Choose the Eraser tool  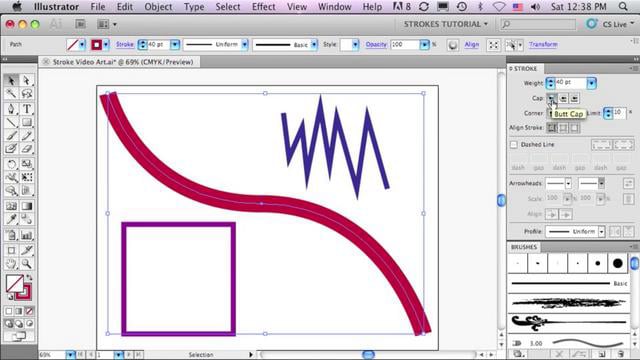coord(27,149)
